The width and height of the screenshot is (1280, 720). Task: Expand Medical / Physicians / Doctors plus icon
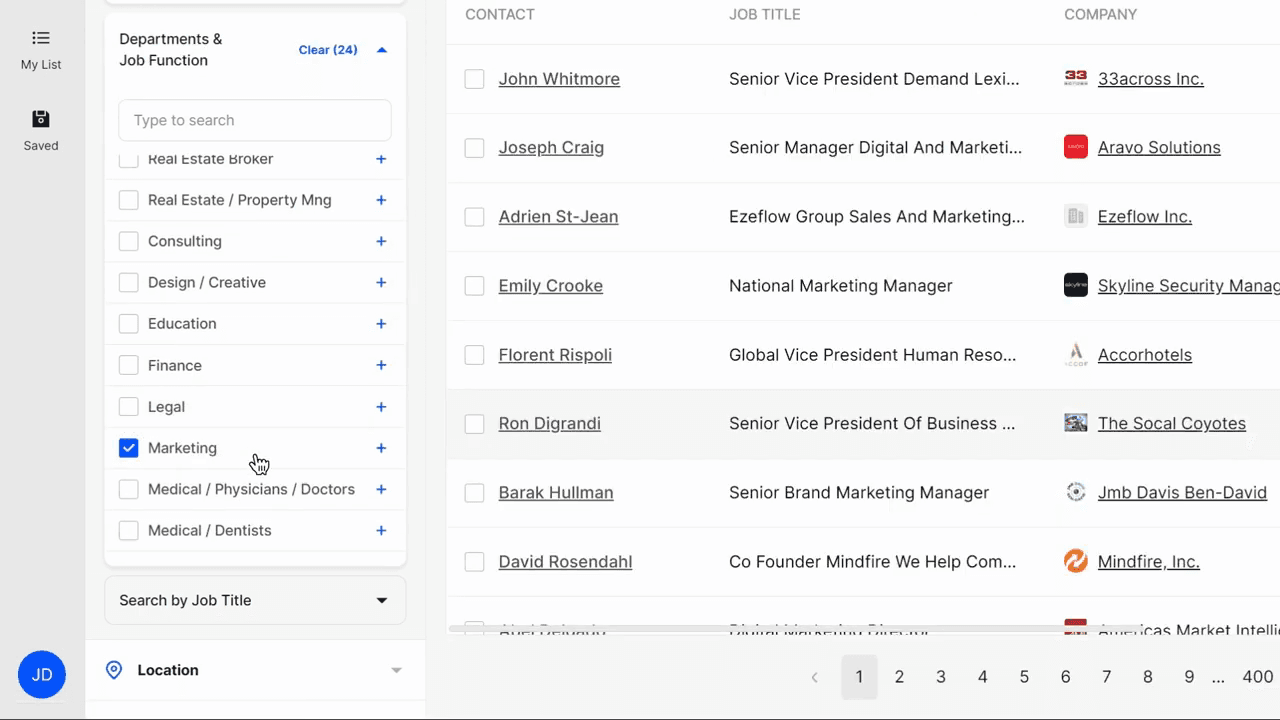(381, 489)
